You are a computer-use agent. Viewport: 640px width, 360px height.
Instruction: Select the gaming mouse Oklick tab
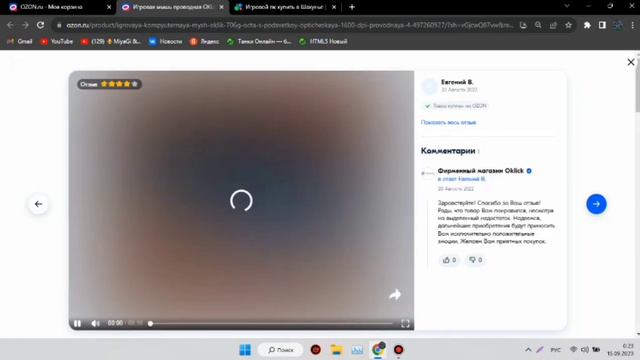click(172, 7)
